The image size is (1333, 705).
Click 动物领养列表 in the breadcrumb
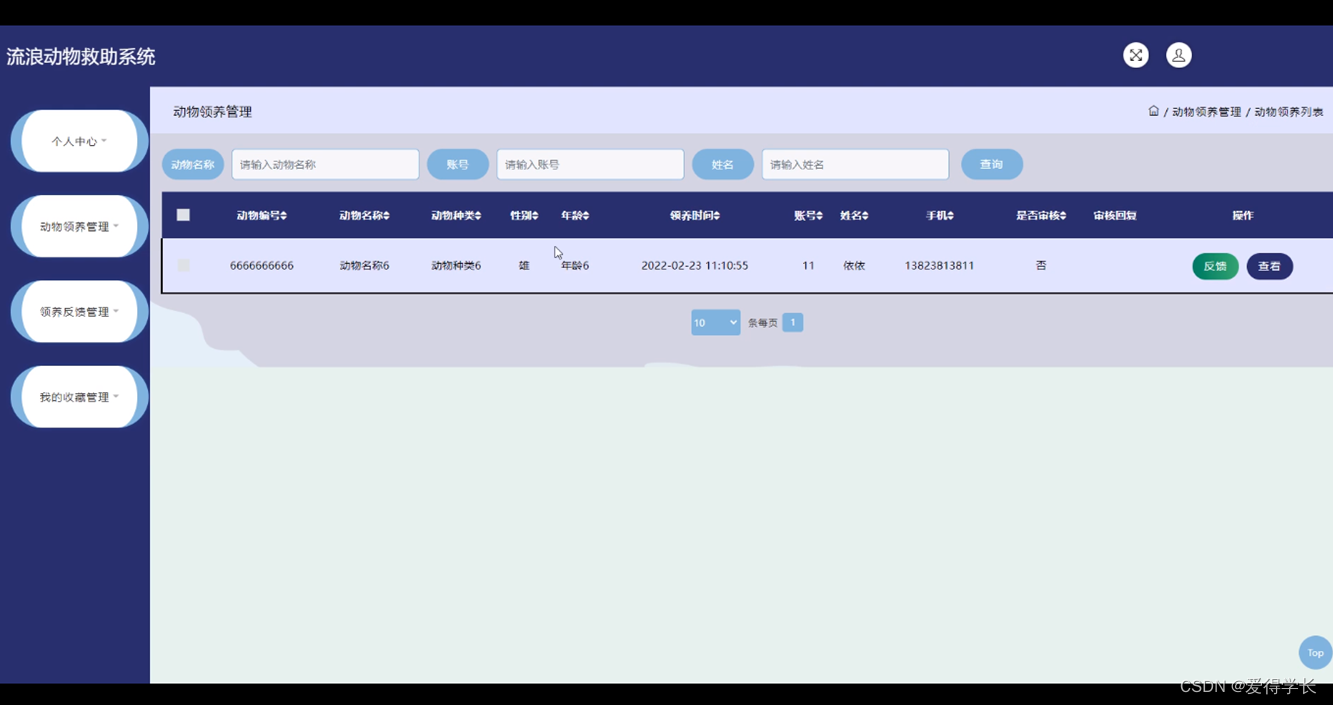1289,112
